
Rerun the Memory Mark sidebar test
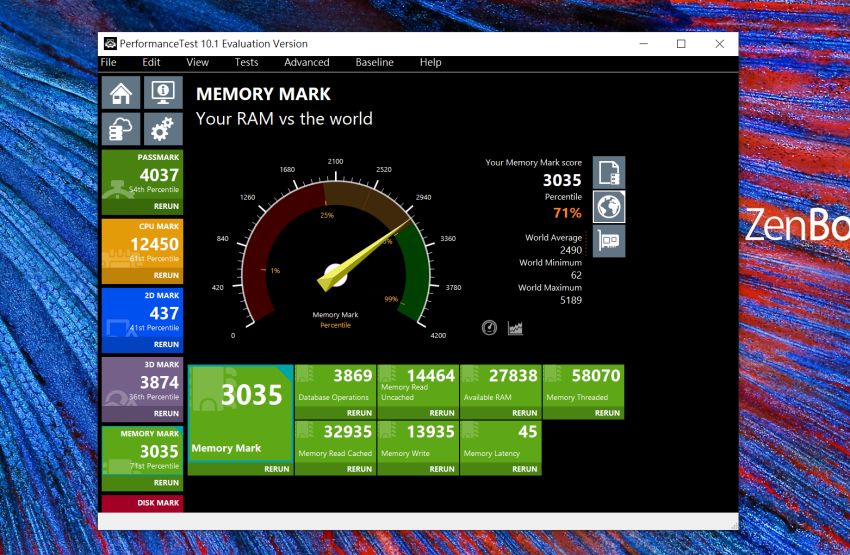[166, 482]
